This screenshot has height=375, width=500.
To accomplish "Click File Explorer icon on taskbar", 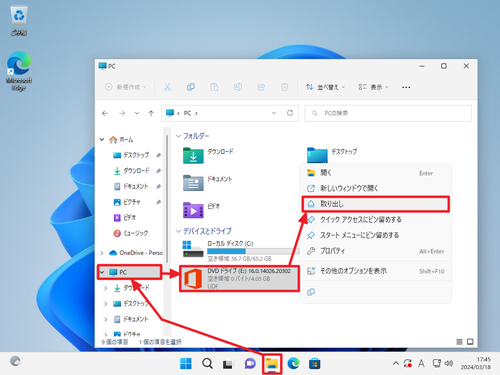I will point(272,364).
